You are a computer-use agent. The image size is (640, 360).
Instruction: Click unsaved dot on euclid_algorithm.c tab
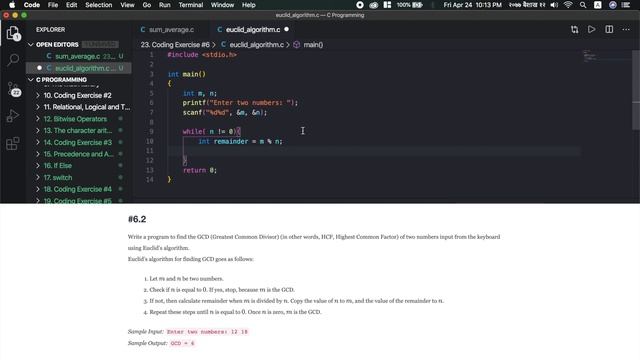287,29
